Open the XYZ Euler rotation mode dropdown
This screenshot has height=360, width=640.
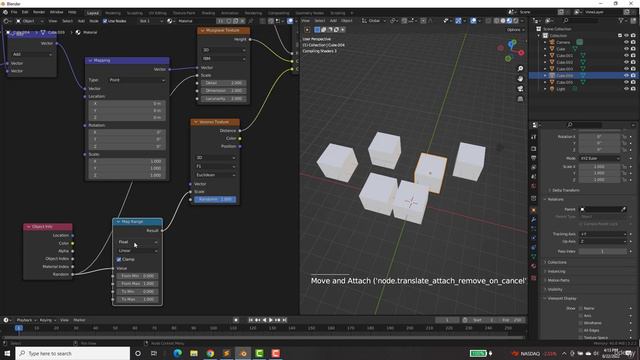coord(599,158)
